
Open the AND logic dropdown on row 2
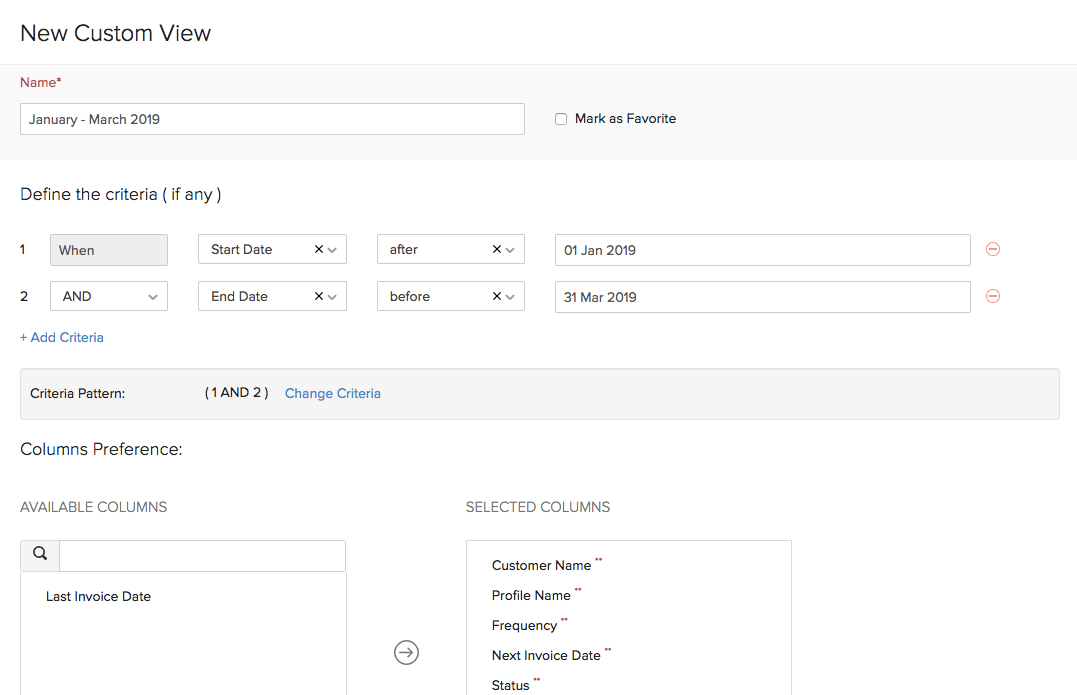coord(153,296)
